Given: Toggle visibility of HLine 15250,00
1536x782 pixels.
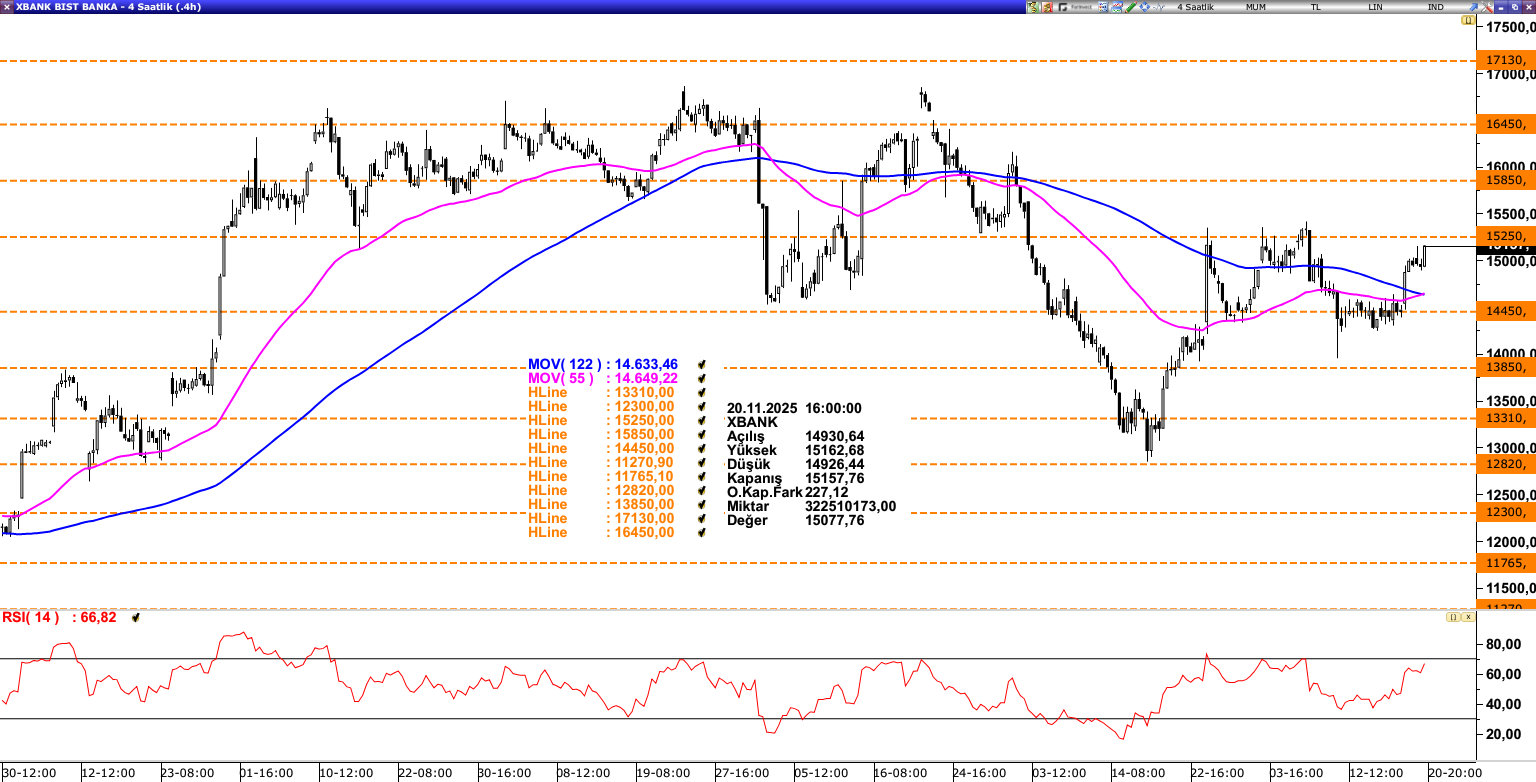Looking at the screenshot, I should 703,421.
